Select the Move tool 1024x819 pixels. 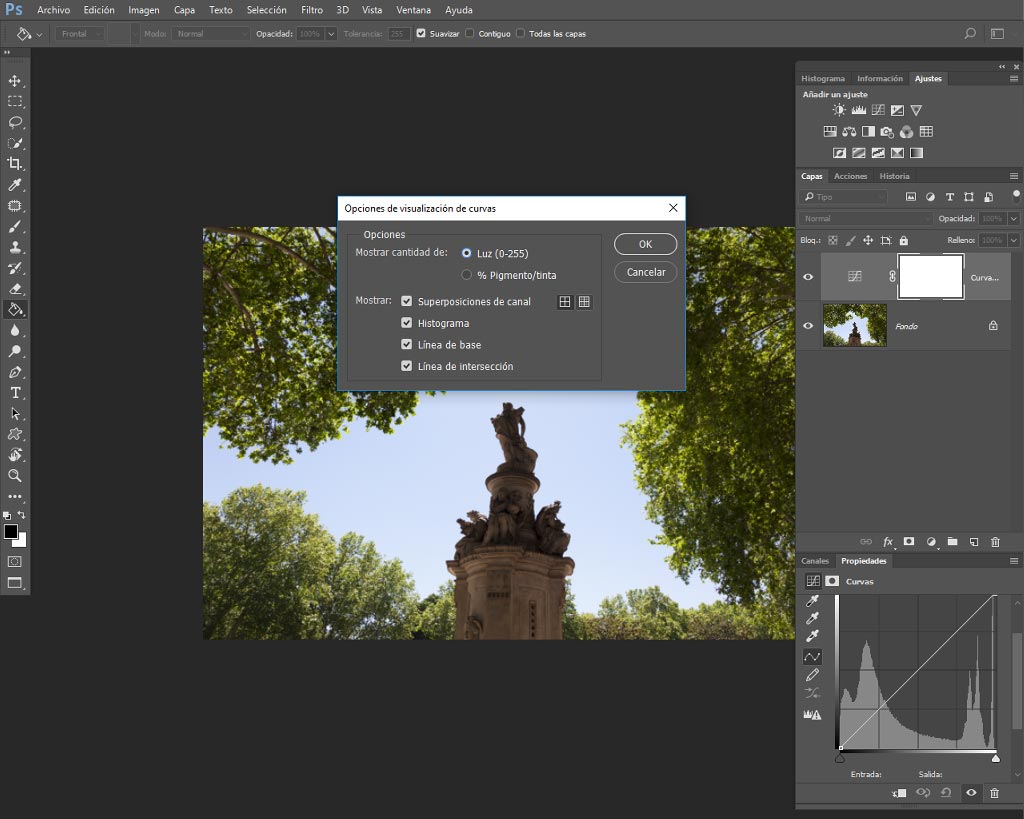pos(14,81)
